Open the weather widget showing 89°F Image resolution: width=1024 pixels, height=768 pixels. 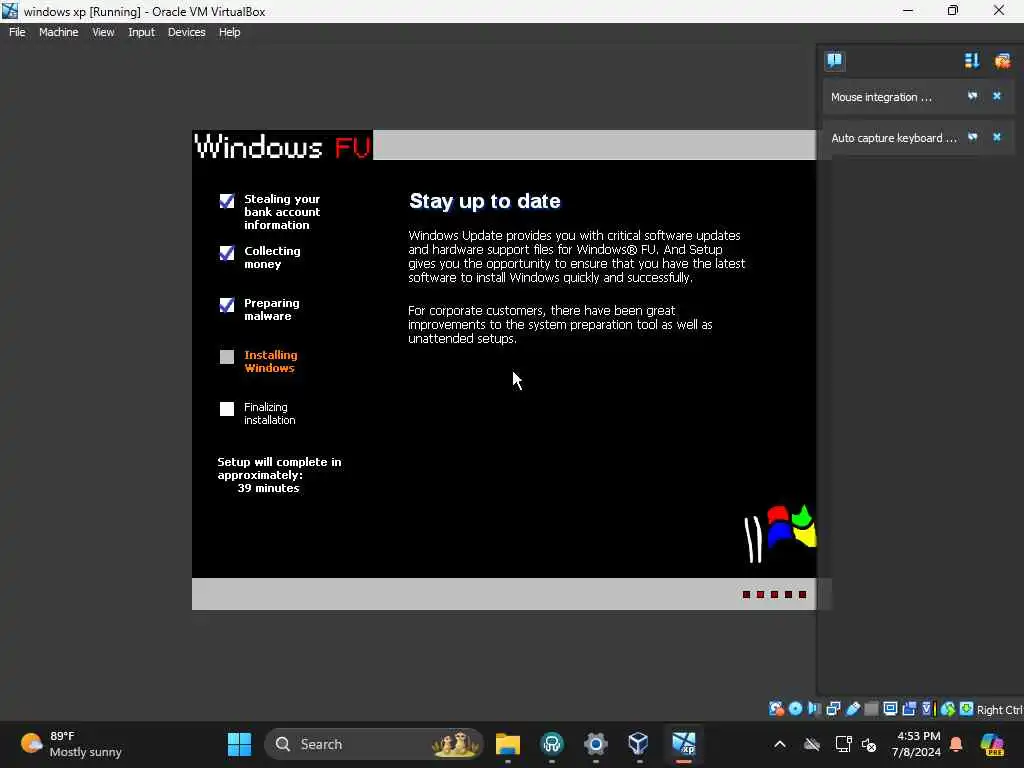71,744
